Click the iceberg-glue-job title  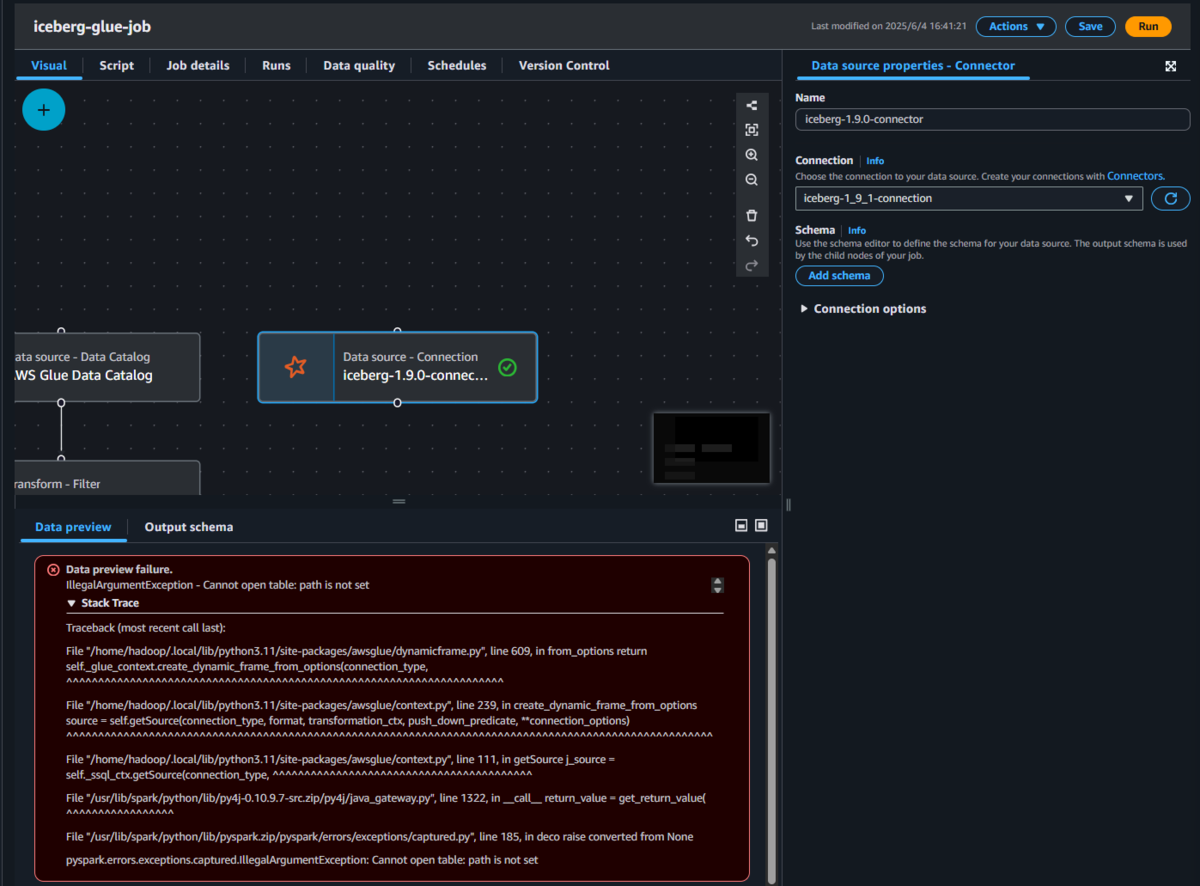click(93, 27)
